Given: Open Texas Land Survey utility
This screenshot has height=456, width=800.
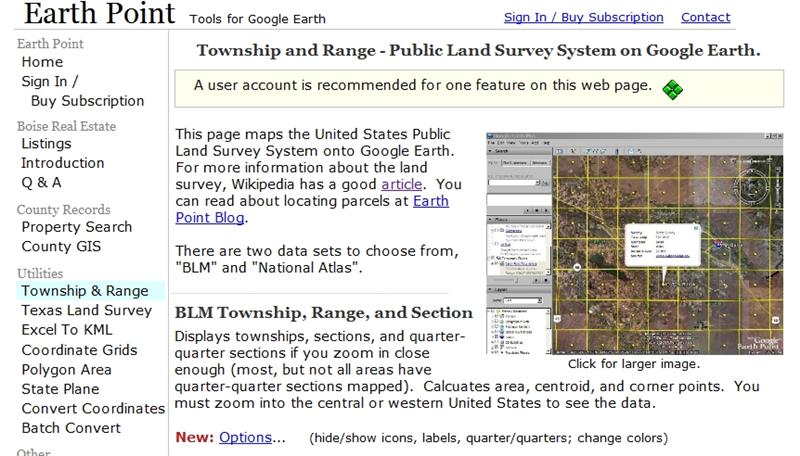Looking at the screenshot, I should coord(87,311).
